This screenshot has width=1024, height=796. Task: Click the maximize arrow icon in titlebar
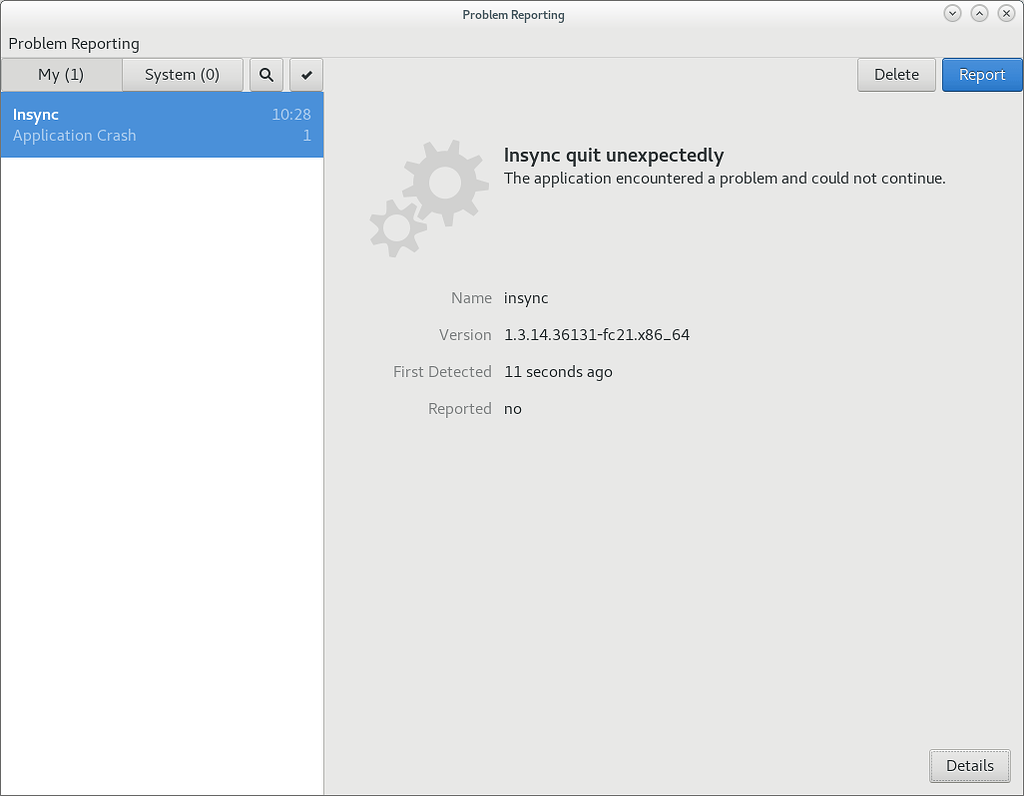[x=979, y=13]
